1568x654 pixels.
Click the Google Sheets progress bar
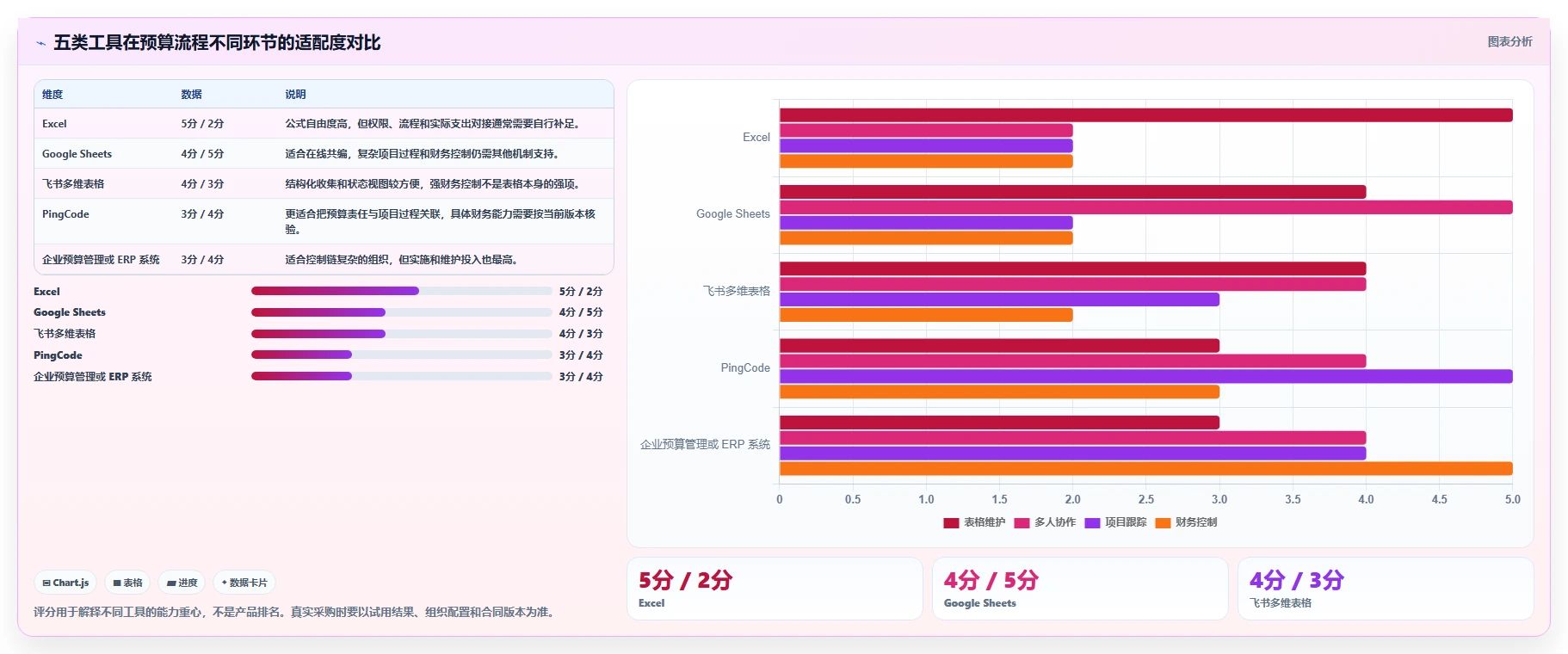tap(401, 312)
